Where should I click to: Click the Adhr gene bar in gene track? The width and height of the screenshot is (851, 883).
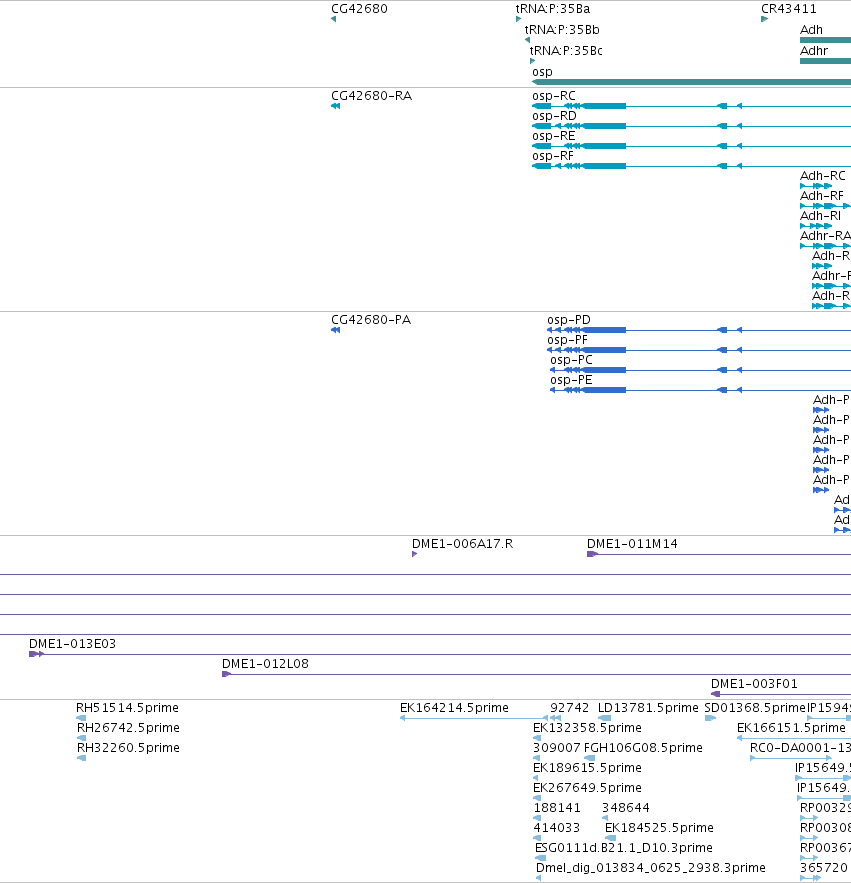click(825, 61)
